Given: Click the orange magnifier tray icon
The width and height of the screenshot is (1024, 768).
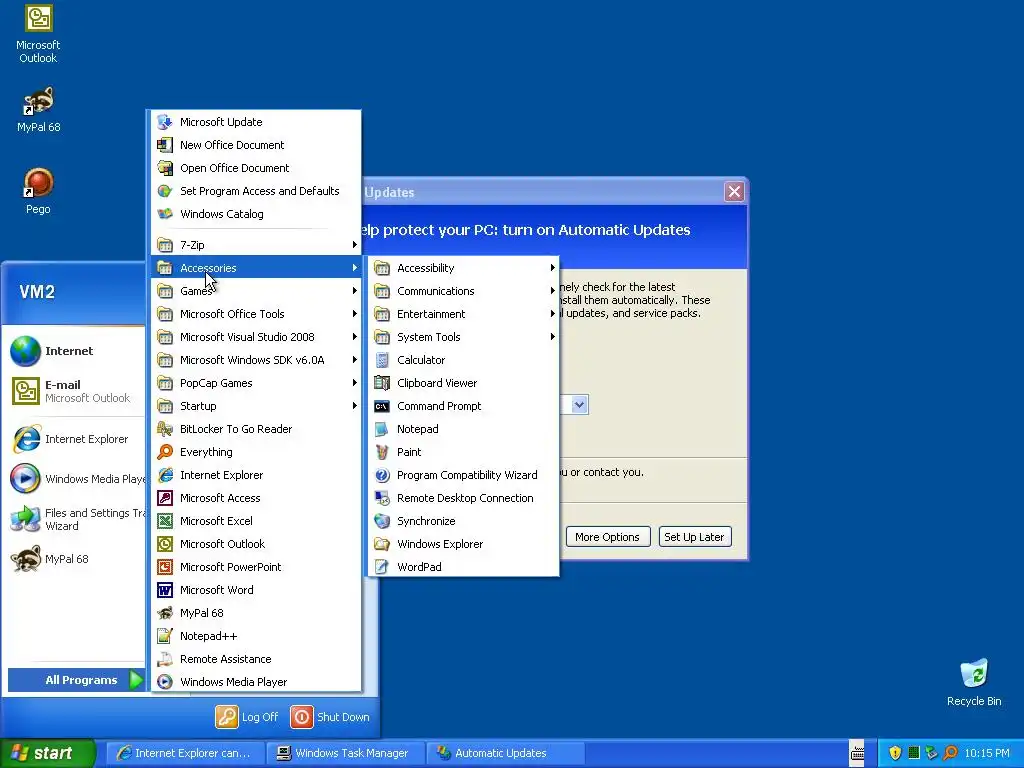Looking at the screenshot, I should tap(950, 753).
